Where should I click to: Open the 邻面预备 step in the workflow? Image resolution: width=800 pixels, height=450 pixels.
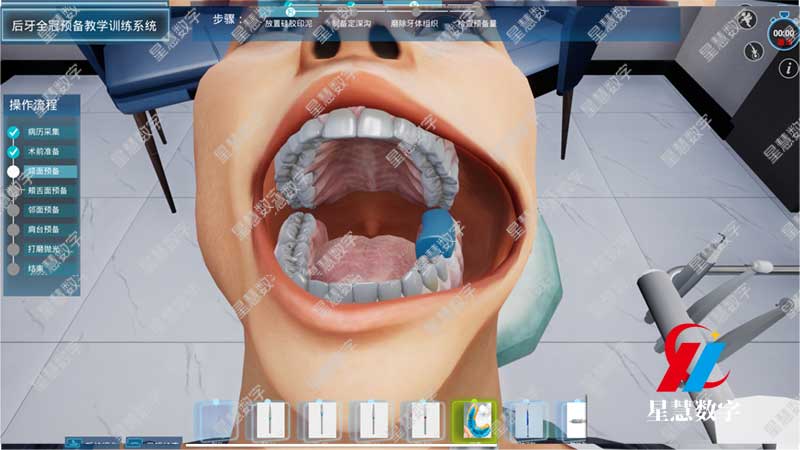pyautogui.click(x=44, y=210)
